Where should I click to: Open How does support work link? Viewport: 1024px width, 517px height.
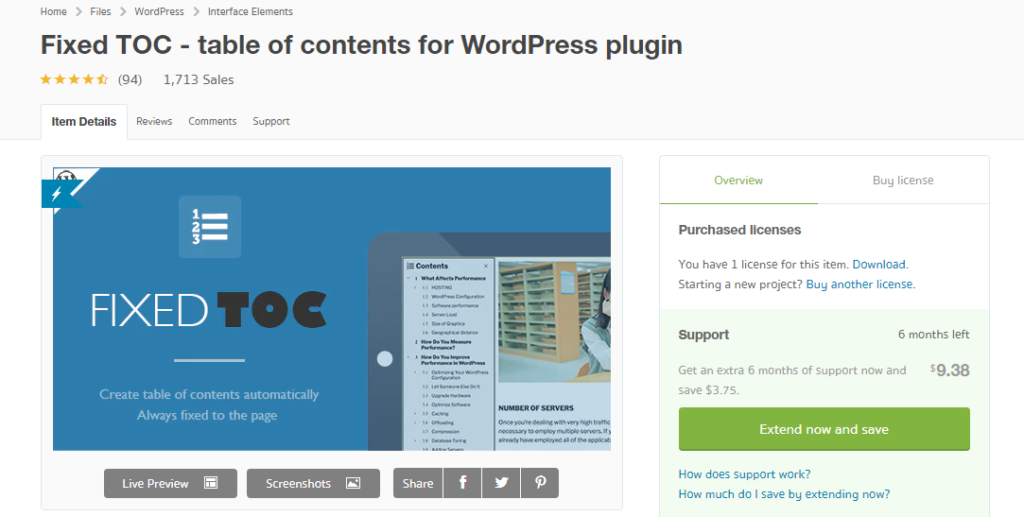(x=744, y=474)
